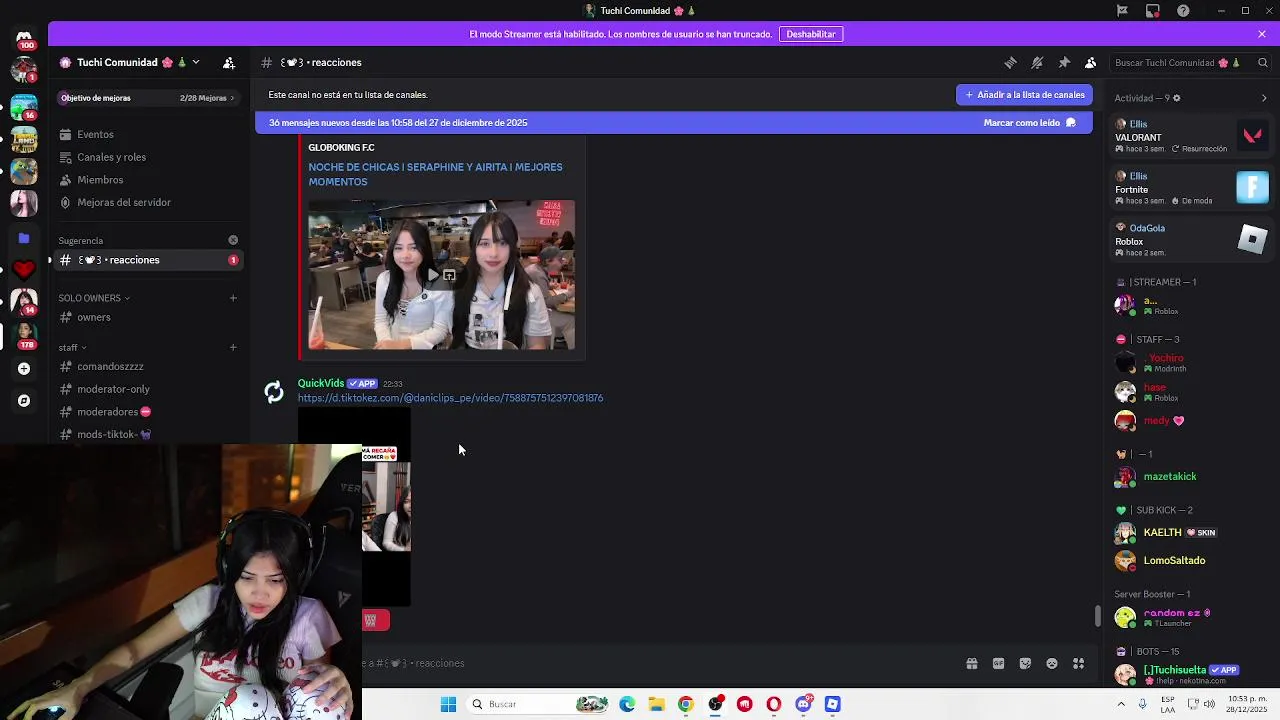The width and height of the screenshot is (1280, 720).
Task: Dismiss the Sugerencia suggestion X icon
Action: (233, 240)
